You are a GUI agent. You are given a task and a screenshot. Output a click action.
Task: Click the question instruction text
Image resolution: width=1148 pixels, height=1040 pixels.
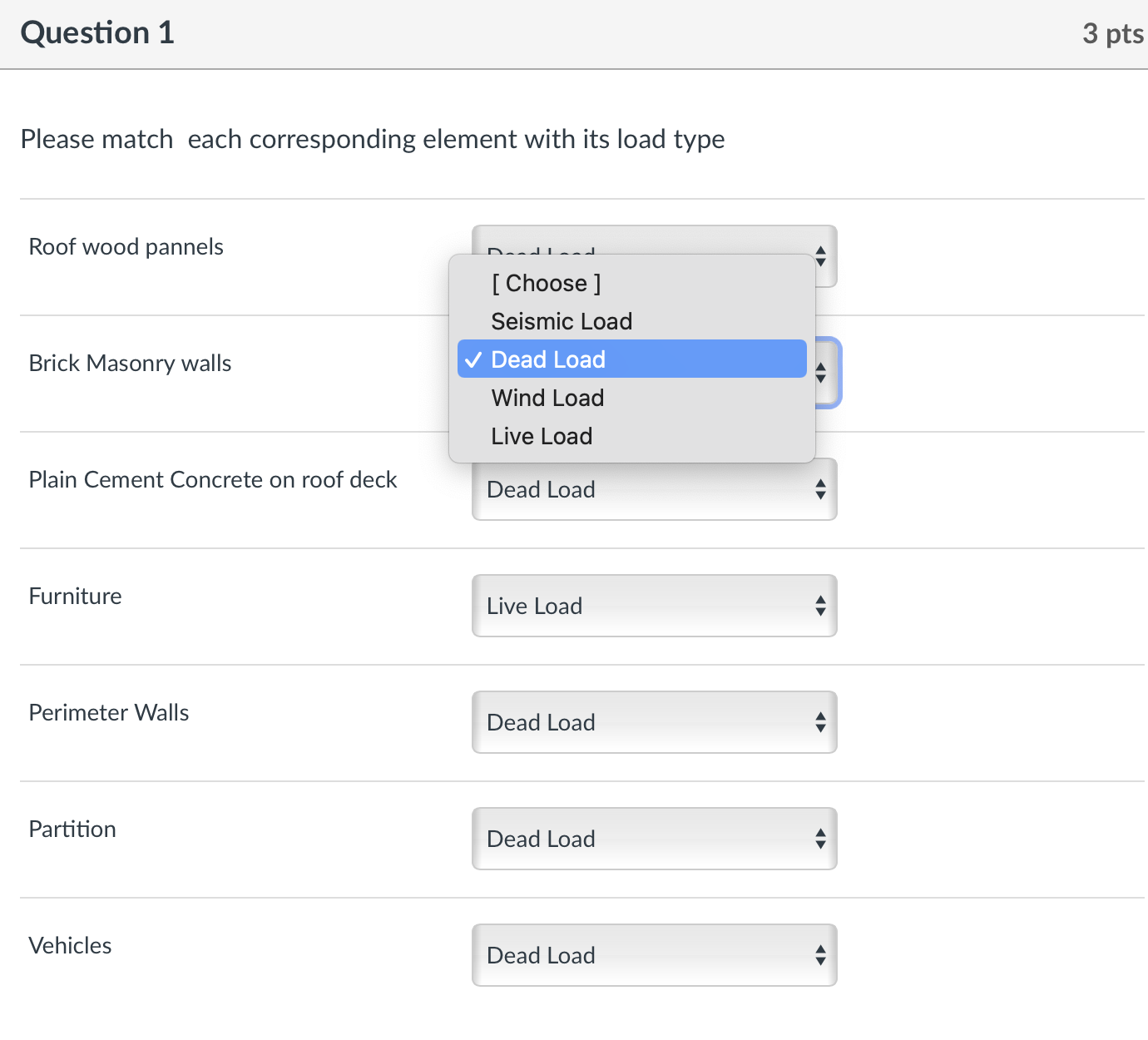[373, 139]
